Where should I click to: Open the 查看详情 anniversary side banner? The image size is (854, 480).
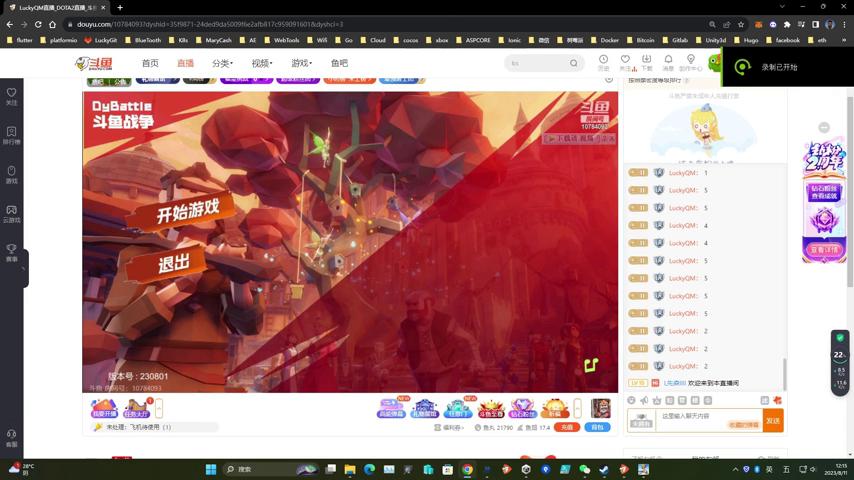click(824, 250)
